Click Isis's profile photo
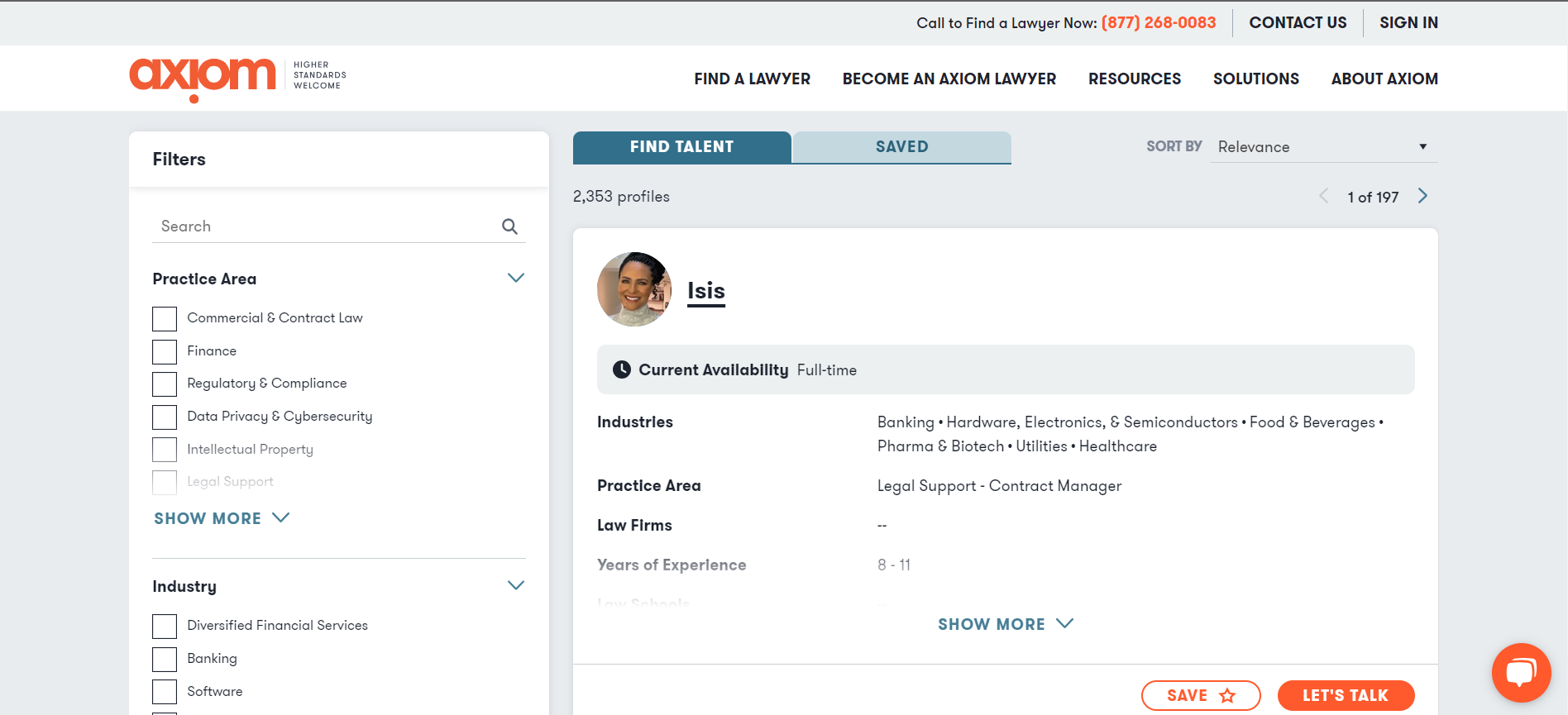The width and height of the screenshot is (1568, 715). pos(634,289)
